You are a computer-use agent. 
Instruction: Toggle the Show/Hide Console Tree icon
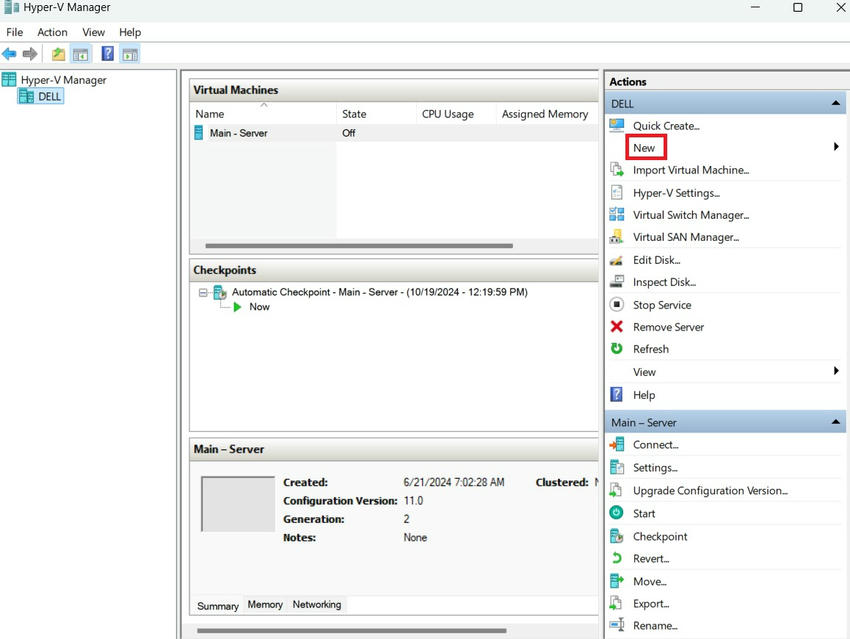(x=81, y=54)
